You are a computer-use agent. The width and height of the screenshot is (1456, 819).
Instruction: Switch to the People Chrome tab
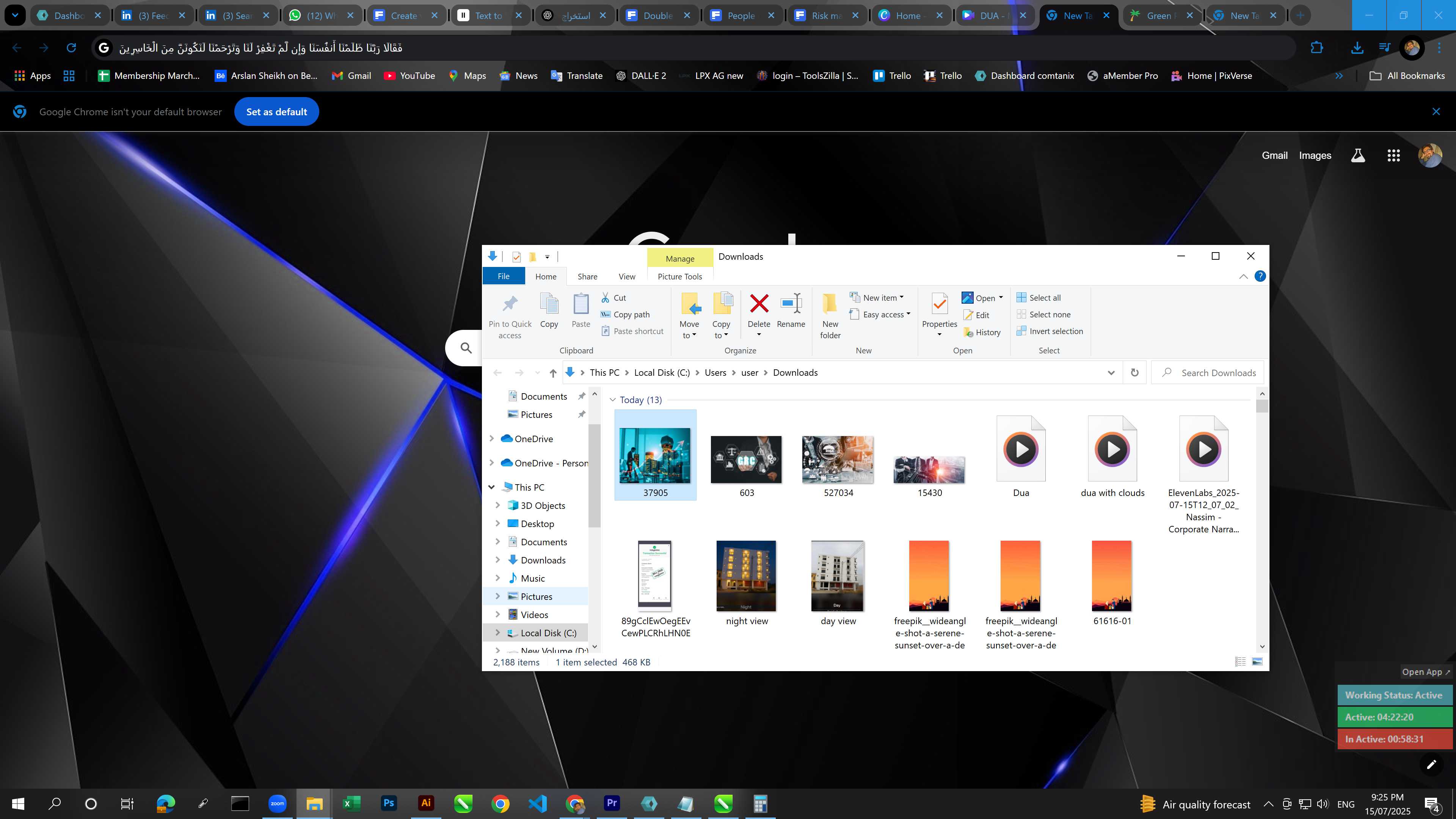(x=742, y=15)
